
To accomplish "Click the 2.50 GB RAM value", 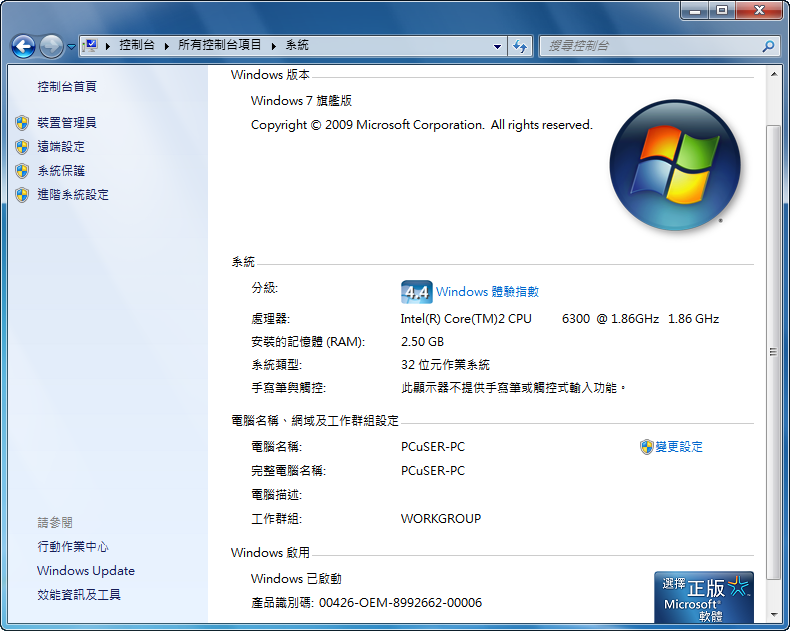I will [x=422, y=342].
